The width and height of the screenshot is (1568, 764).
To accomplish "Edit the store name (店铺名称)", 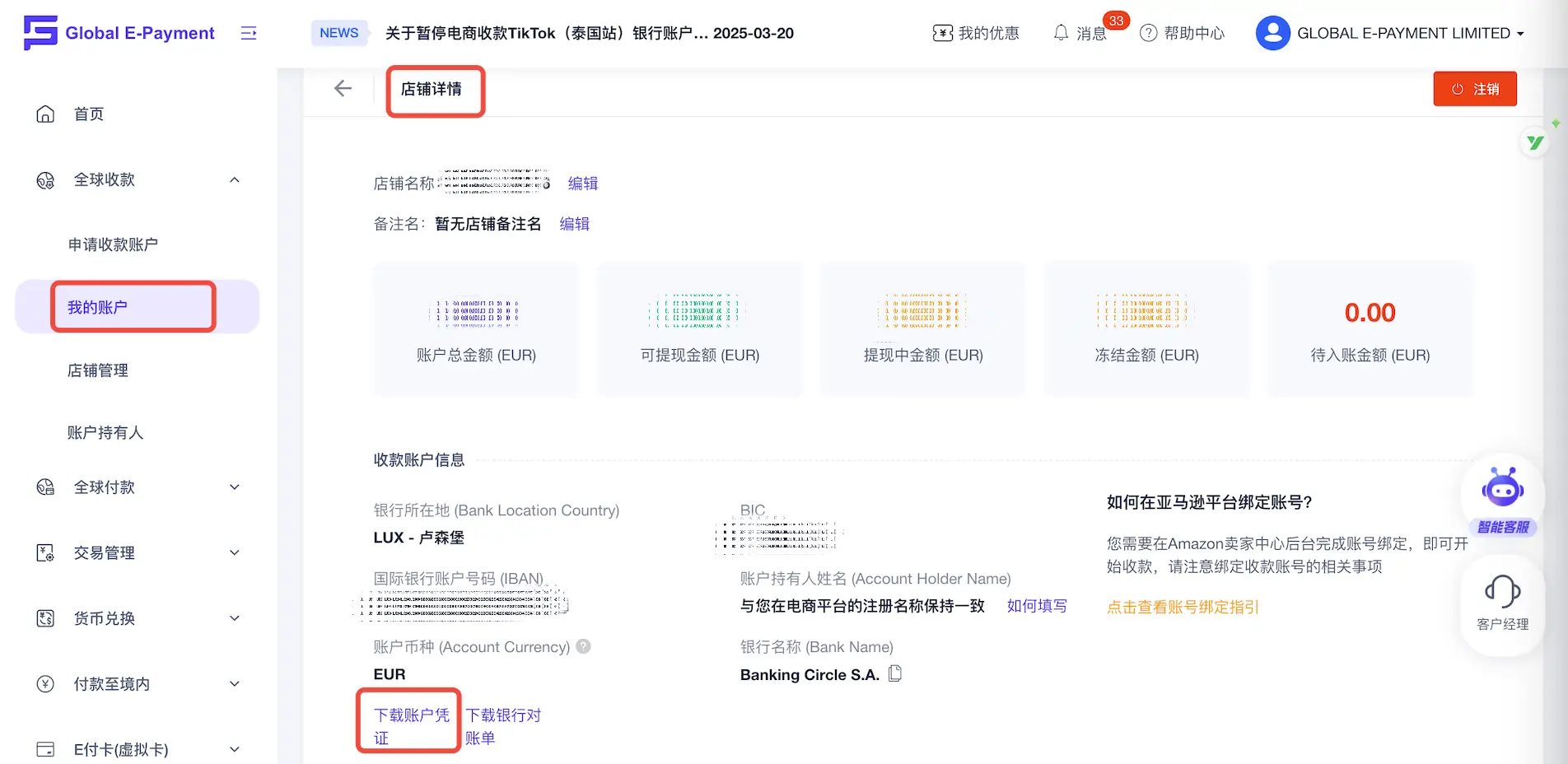I will [583, 184].
